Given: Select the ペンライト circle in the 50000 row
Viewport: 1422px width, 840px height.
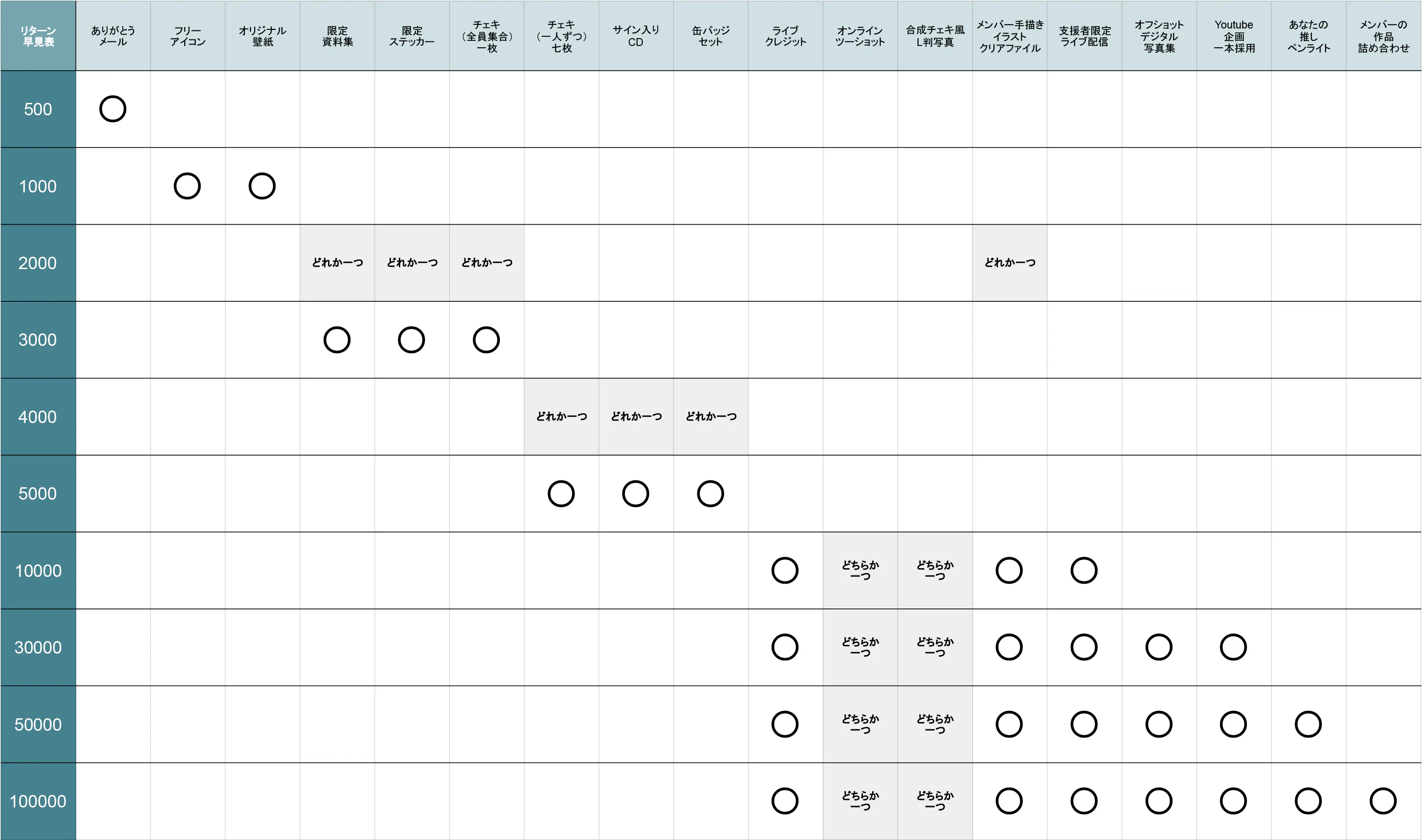Looking at the screenshot, I should coord(1308,725).
